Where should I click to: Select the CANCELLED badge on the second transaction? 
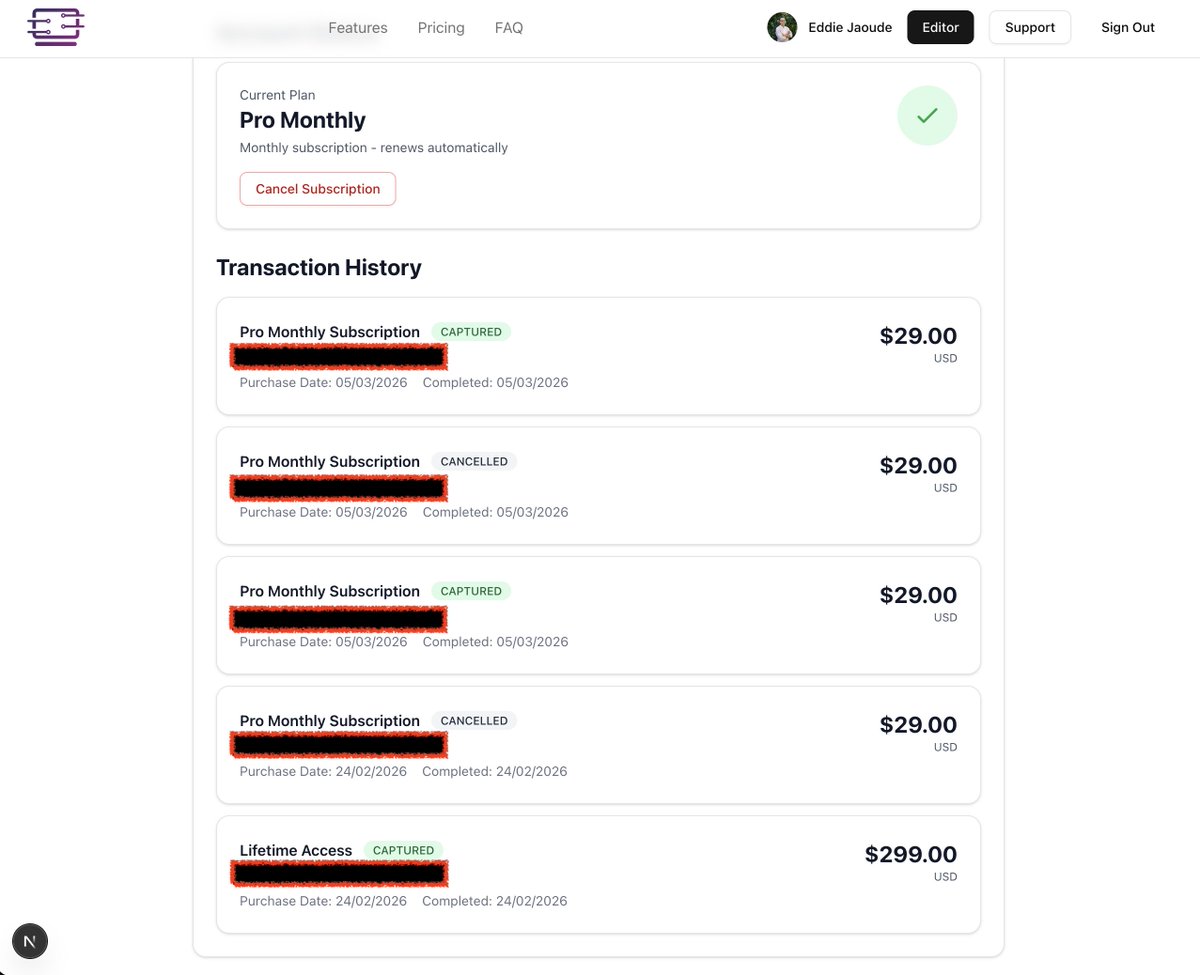click(x=474, y=461)
